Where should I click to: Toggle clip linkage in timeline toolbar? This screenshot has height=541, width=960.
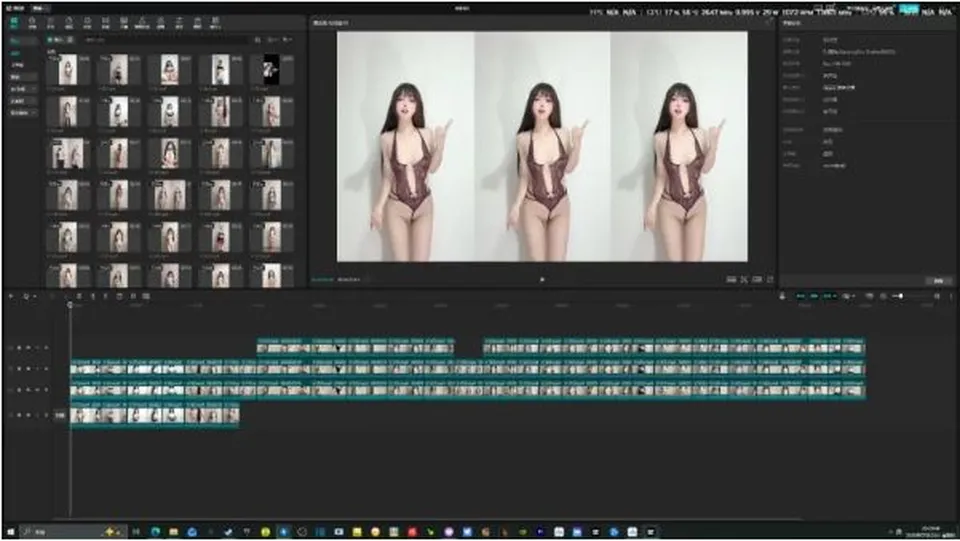829,296
